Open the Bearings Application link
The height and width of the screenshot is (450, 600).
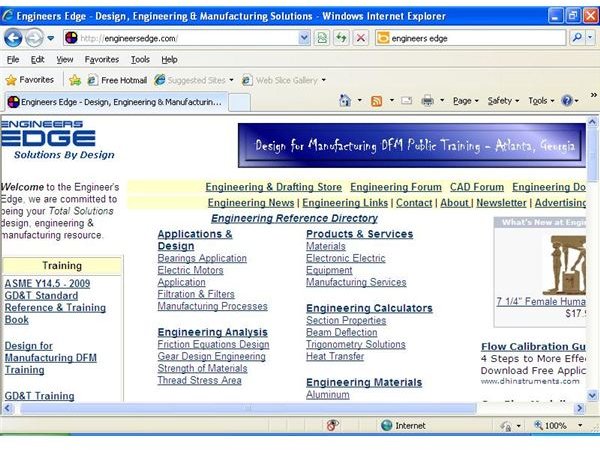[x=202, y=258]
